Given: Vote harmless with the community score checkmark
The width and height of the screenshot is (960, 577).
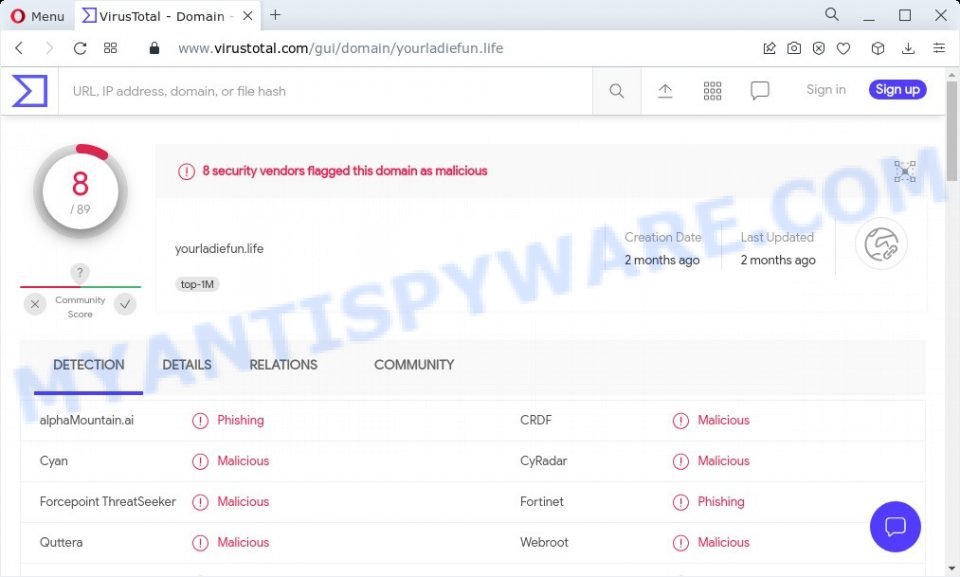Looking at the screenshot, I should coord(125,304).
